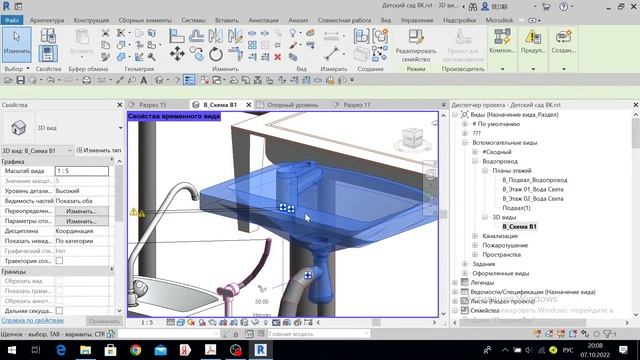The image size is (640, 360).
Task: Click the selection Filter icon in status bar
Action: point(609,334)
